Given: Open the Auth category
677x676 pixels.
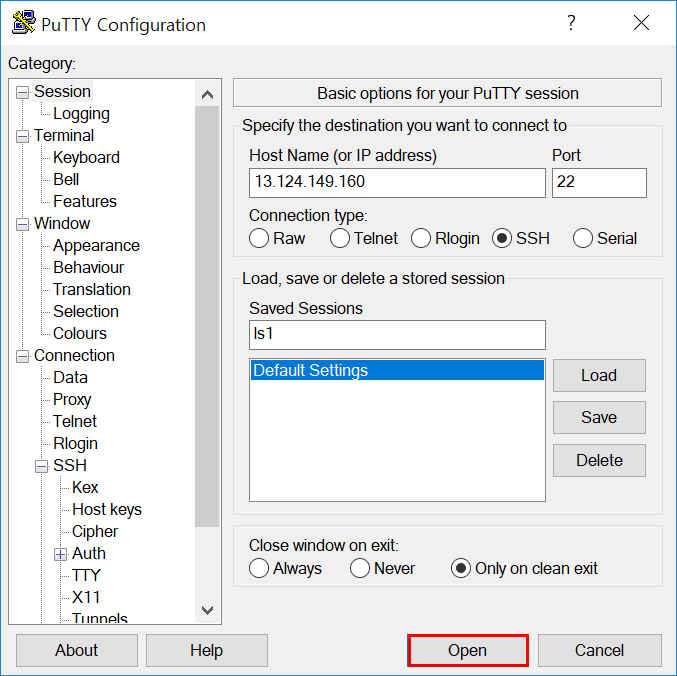Looking at the screenshot, I should click(89, 554).
